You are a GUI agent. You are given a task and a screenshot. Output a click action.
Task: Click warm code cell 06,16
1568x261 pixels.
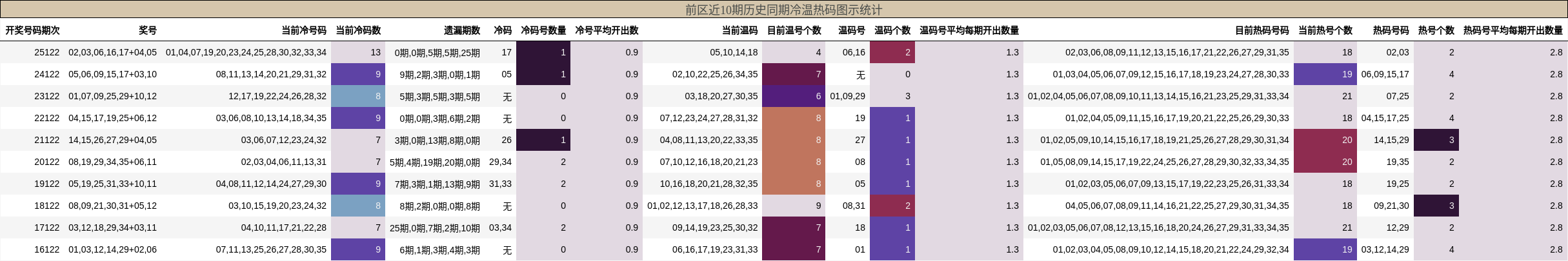[854, 52]
